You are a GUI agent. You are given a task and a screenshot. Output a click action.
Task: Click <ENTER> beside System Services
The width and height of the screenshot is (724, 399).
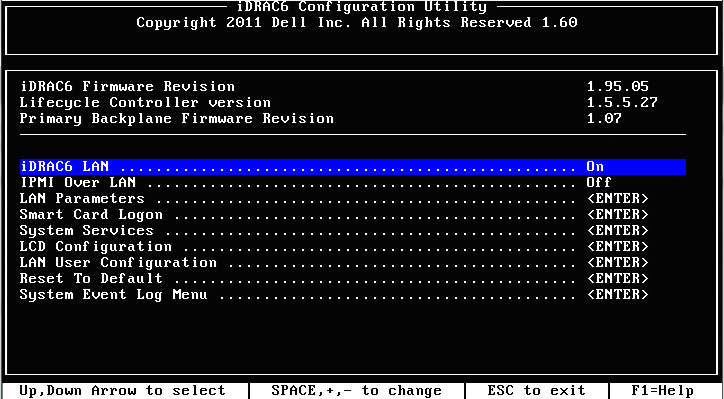618,230
